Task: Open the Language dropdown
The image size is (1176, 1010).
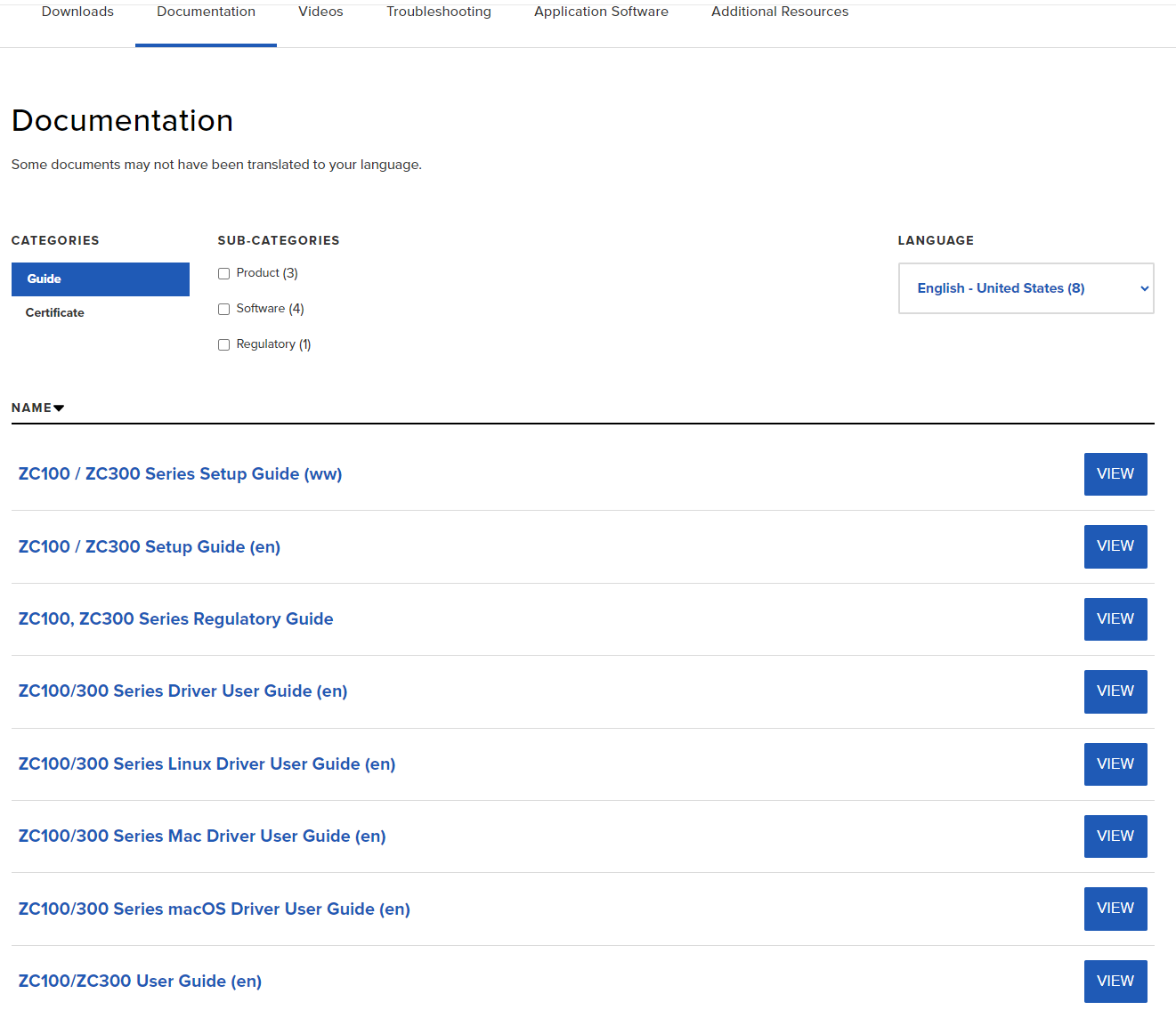Action: point(1026,288)
